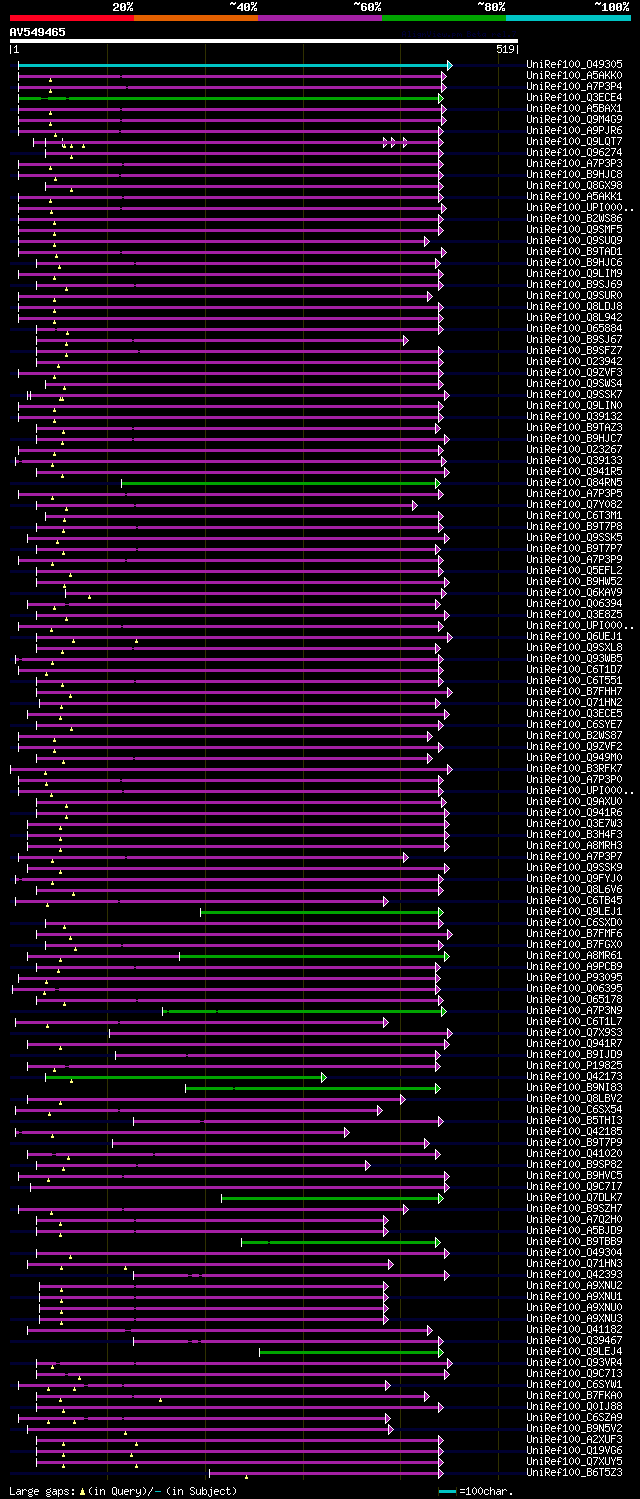Select hit label UniRef100_A9XNU2
Viewport: 640px width, 1499px height.
[x=573, y=1286]
